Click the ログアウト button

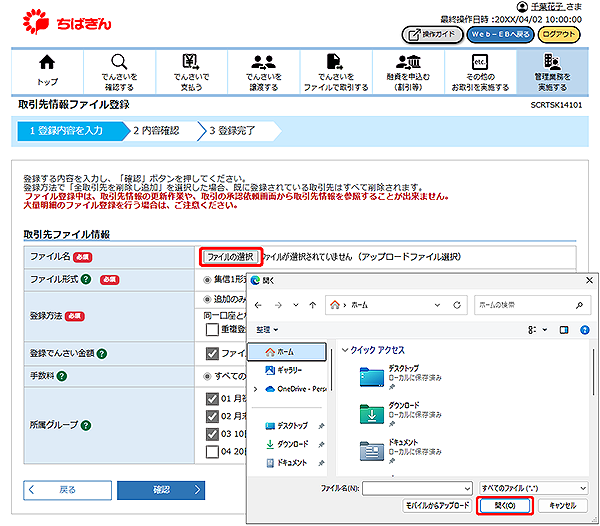pos(559,35)
